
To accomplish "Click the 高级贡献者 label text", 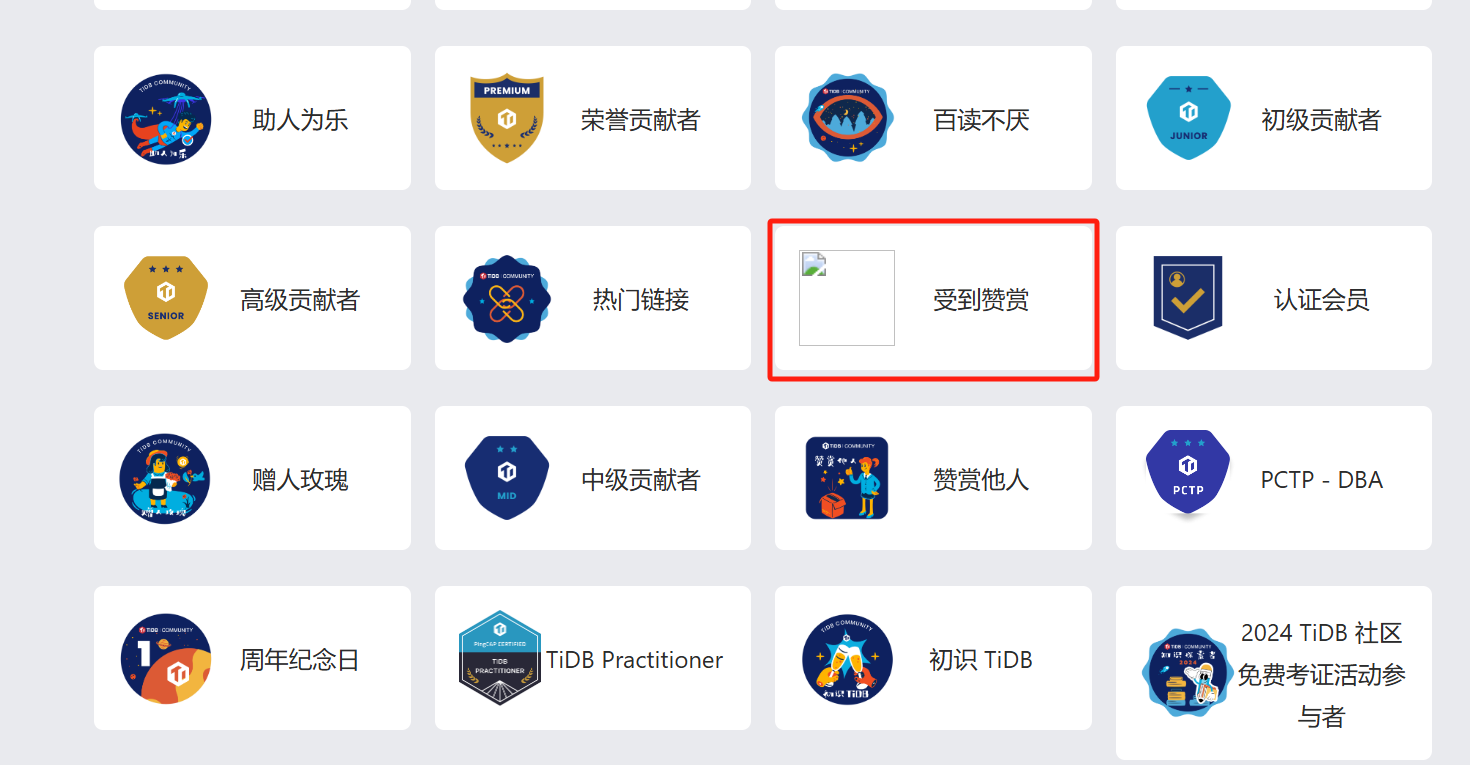I will (x=300, y=300).
